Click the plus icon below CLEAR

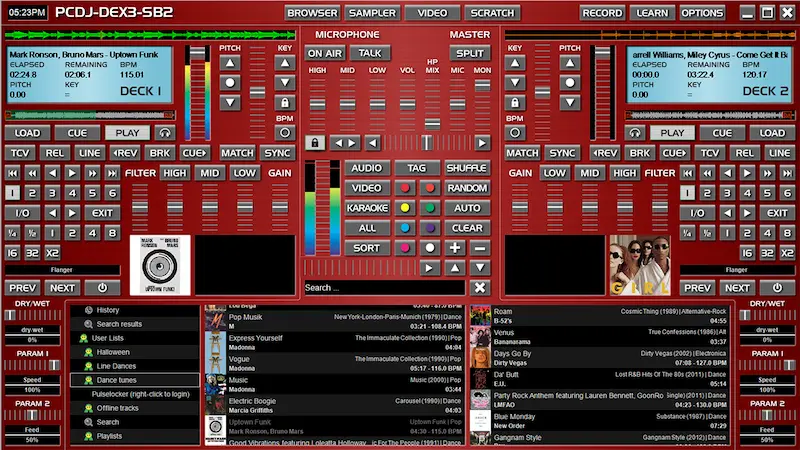pyautogui.click(x=455, y=247)
